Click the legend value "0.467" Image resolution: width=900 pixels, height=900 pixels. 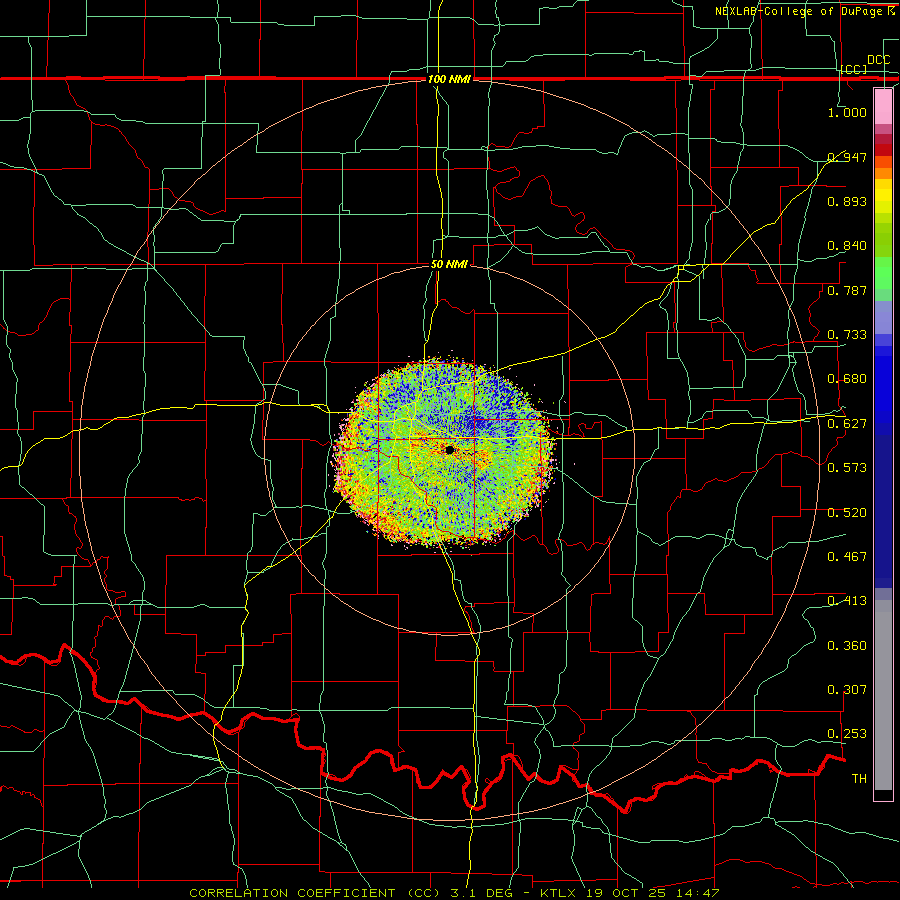[x=847, y=556]
